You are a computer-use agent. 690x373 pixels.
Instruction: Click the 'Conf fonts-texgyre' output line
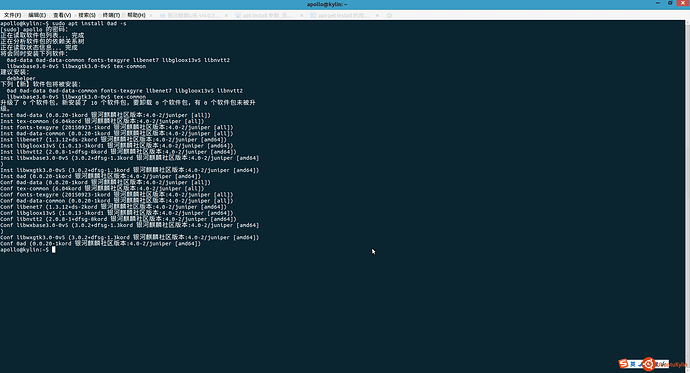tap(117, 195)
